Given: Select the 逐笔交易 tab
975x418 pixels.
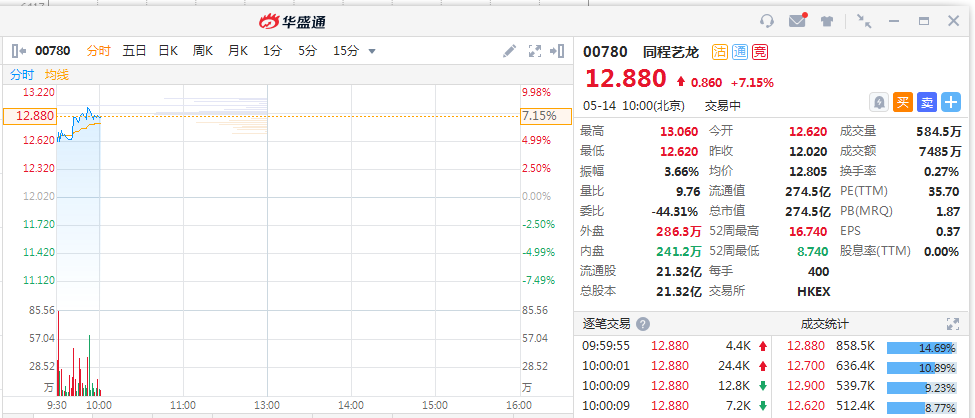Looking at the screenshot, I should click(606, 324).
